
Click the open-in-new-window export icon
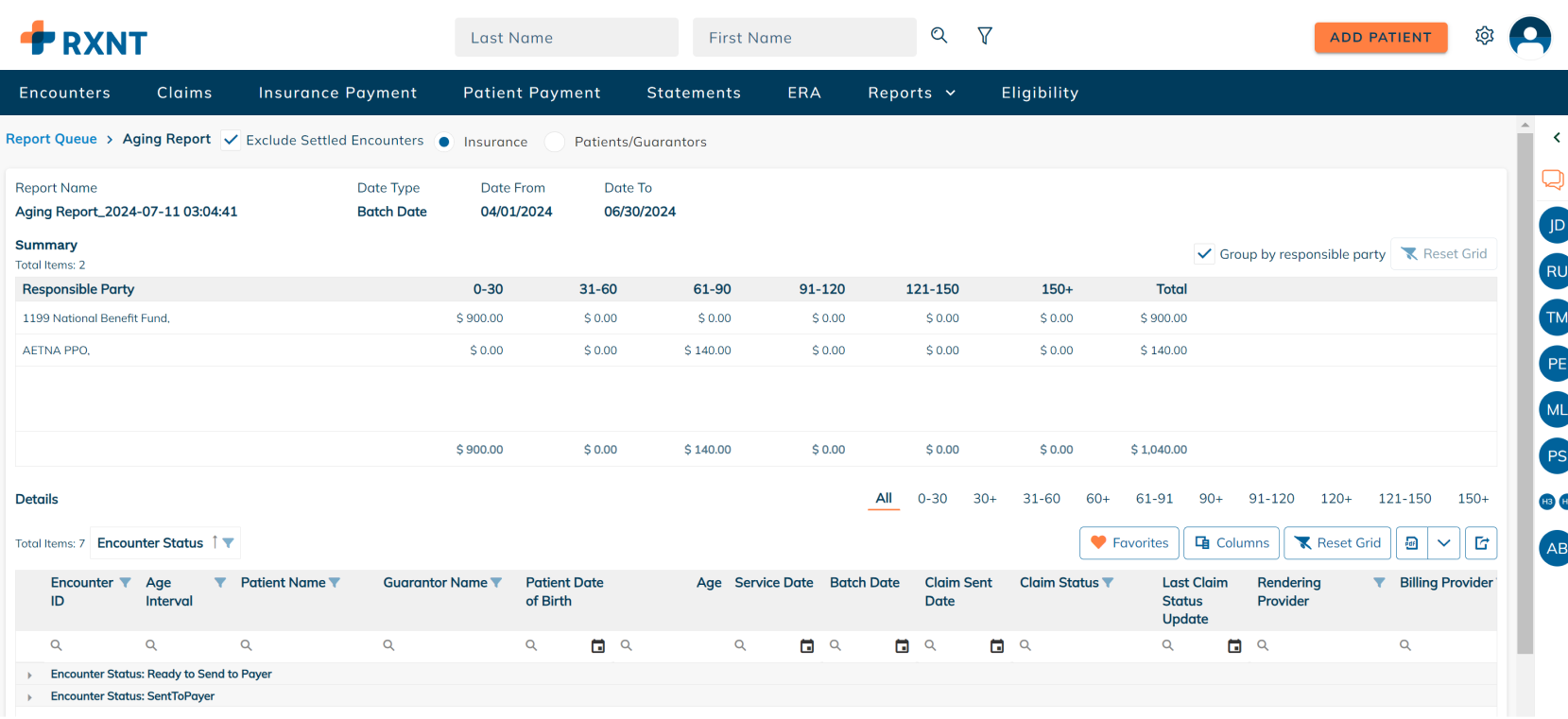[1481, 543]
